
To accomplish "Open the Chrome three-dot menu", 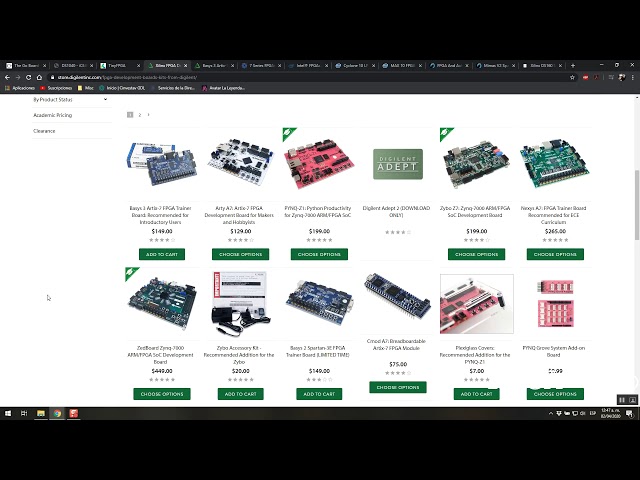I will [633, 77].
